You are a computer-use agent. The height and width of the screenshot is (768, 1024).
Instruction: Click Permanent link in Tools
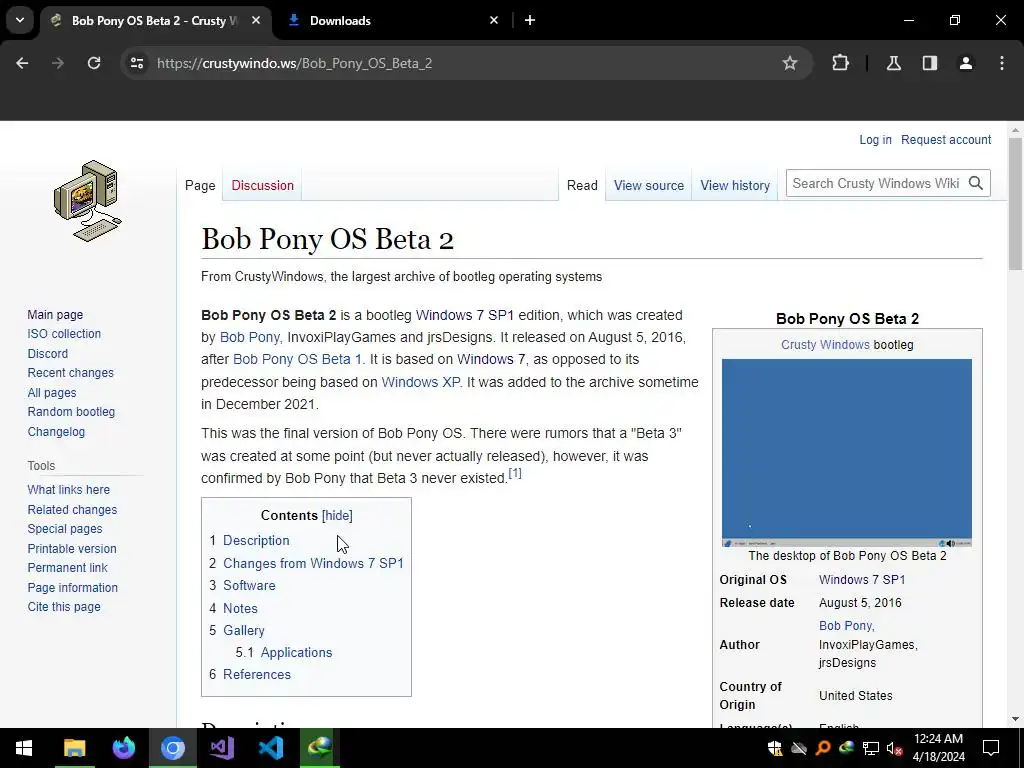click(x=67, y=568)
